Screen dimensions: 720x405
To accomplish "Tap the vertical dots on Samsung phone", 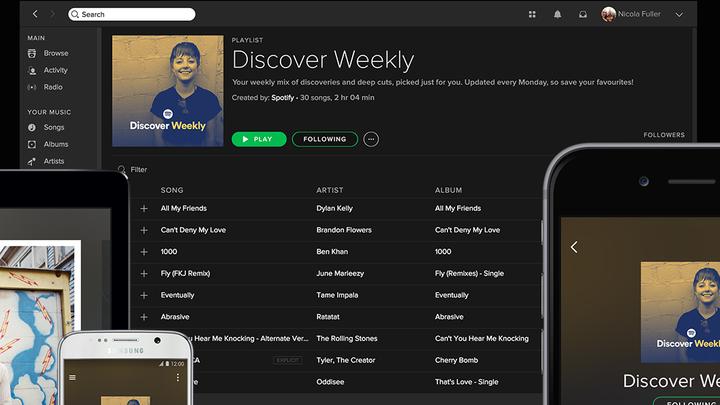I will tap(178, 377).
